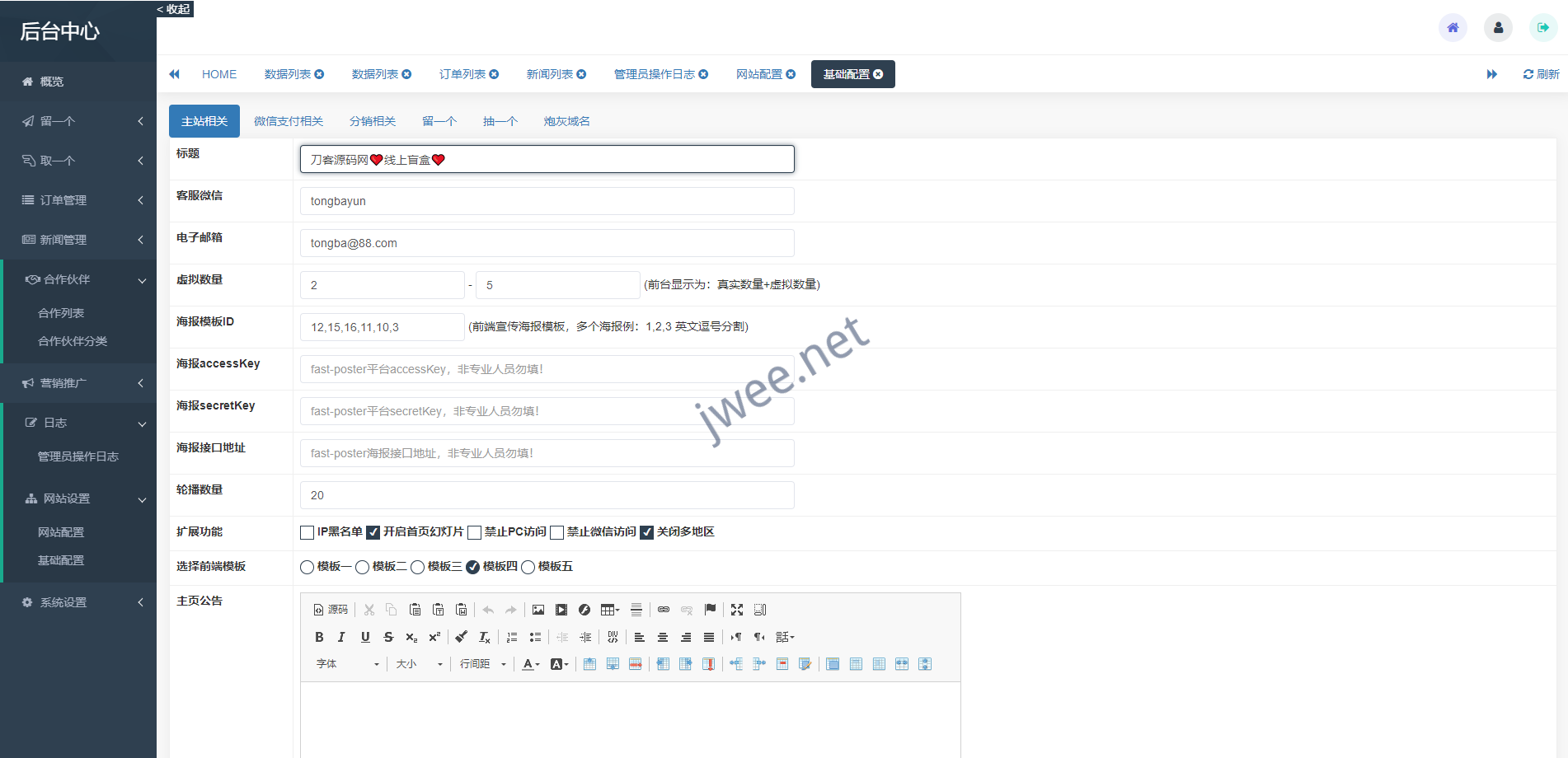Collapse the 合作伙伴 sidebar menu
Image resolution: width=1568 pixels, height=758 pixels.
tap(78, 279)
